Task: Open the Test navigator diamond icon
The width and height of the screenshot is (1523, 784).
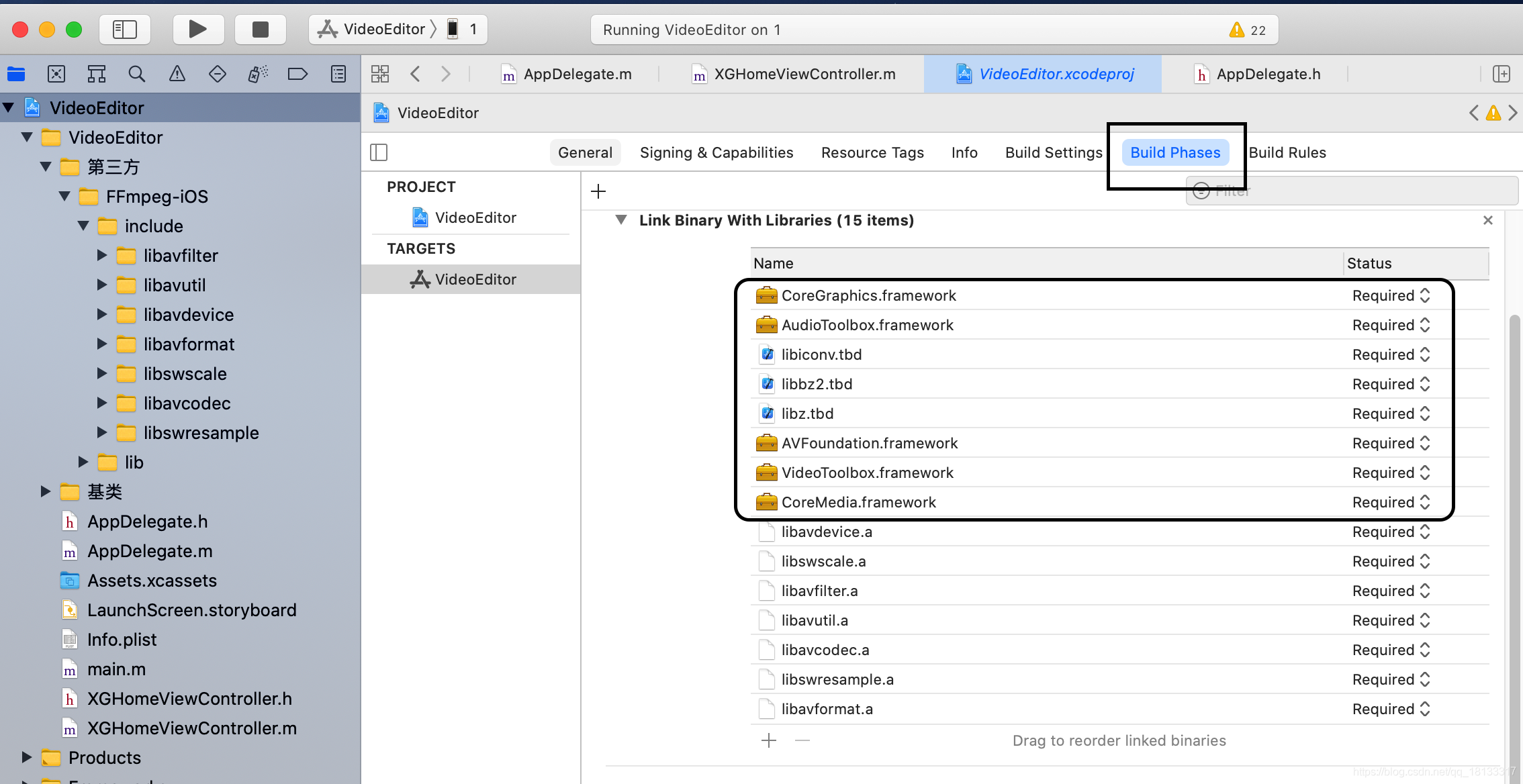Action: click(x=218, y=74)
